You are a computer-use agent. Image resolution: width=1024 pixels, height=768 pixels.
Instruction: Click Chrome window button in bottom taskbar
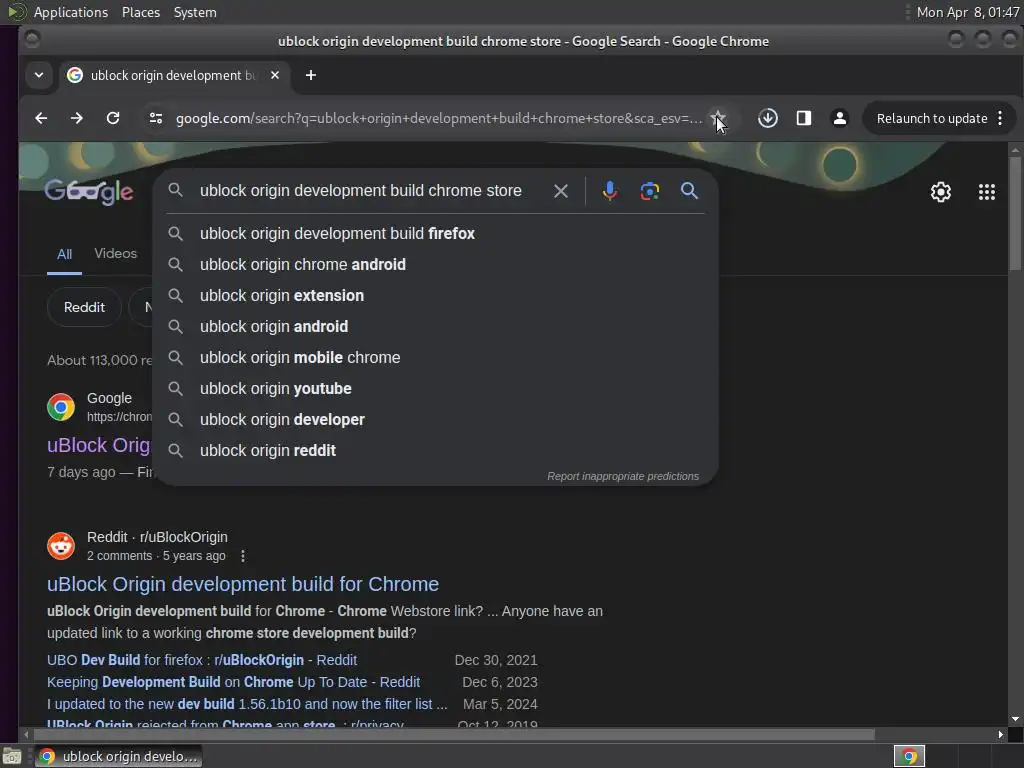coord(118,756)
